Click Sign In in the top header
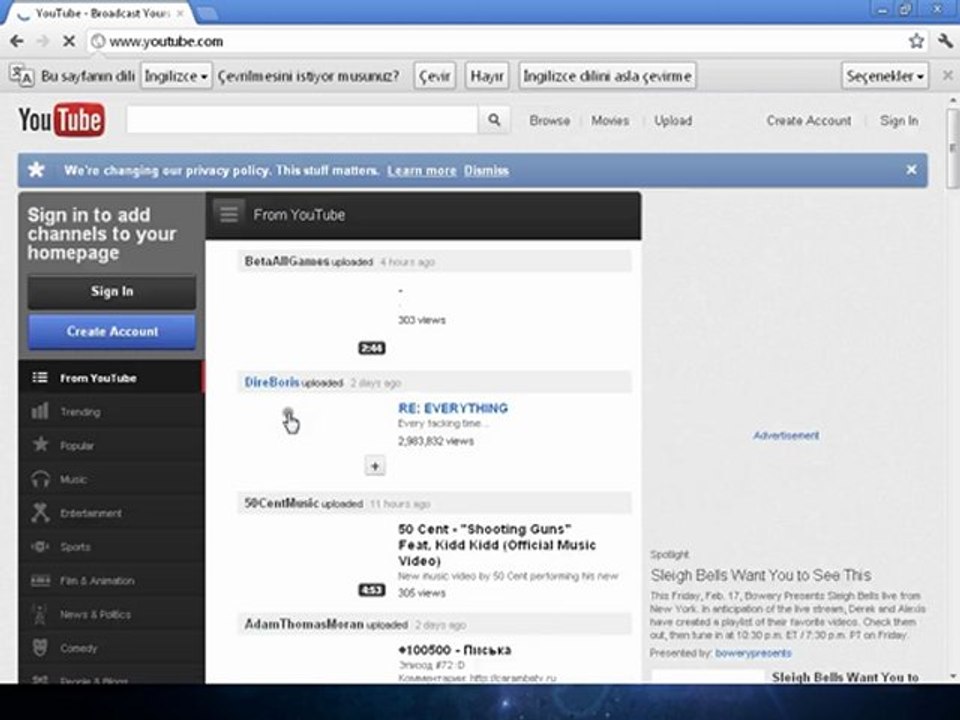 click(x=899, y=121)
